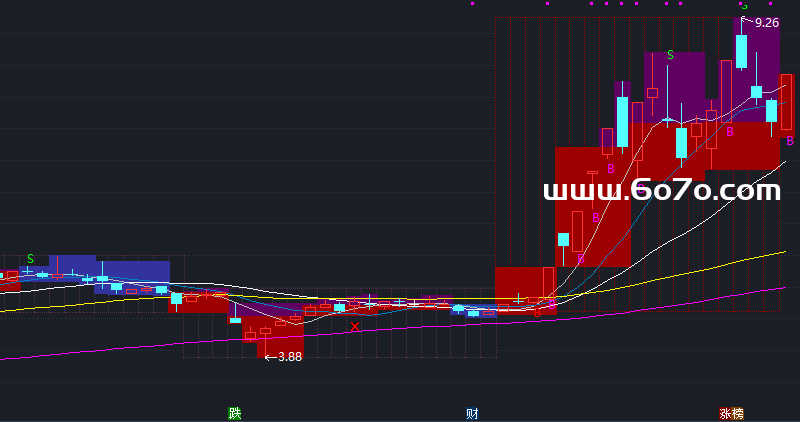Click the 9.26 high price label
800x422 pixels.
click(767, 22)
